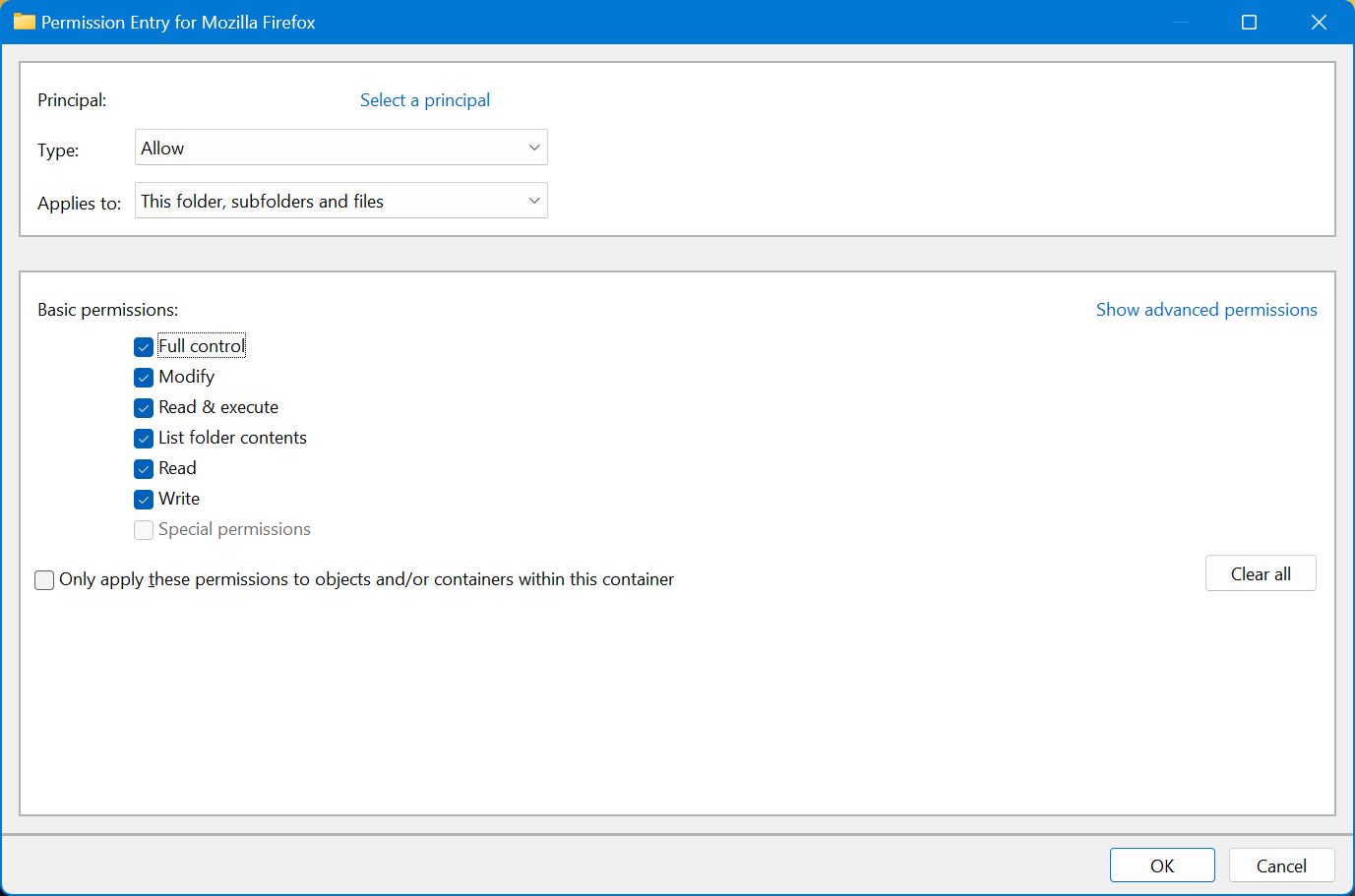Close the Permission Entry window
The width and height of the screenshot is (1355, 896).
point(1319,22)
